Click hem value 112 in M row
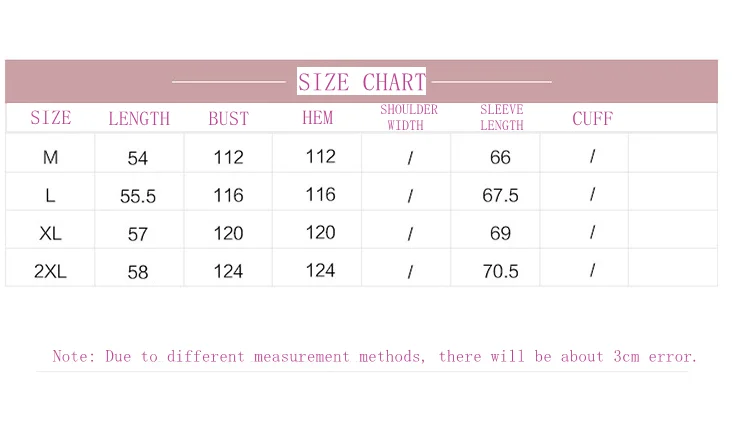 pyautogui.click(x=320, y=156)
